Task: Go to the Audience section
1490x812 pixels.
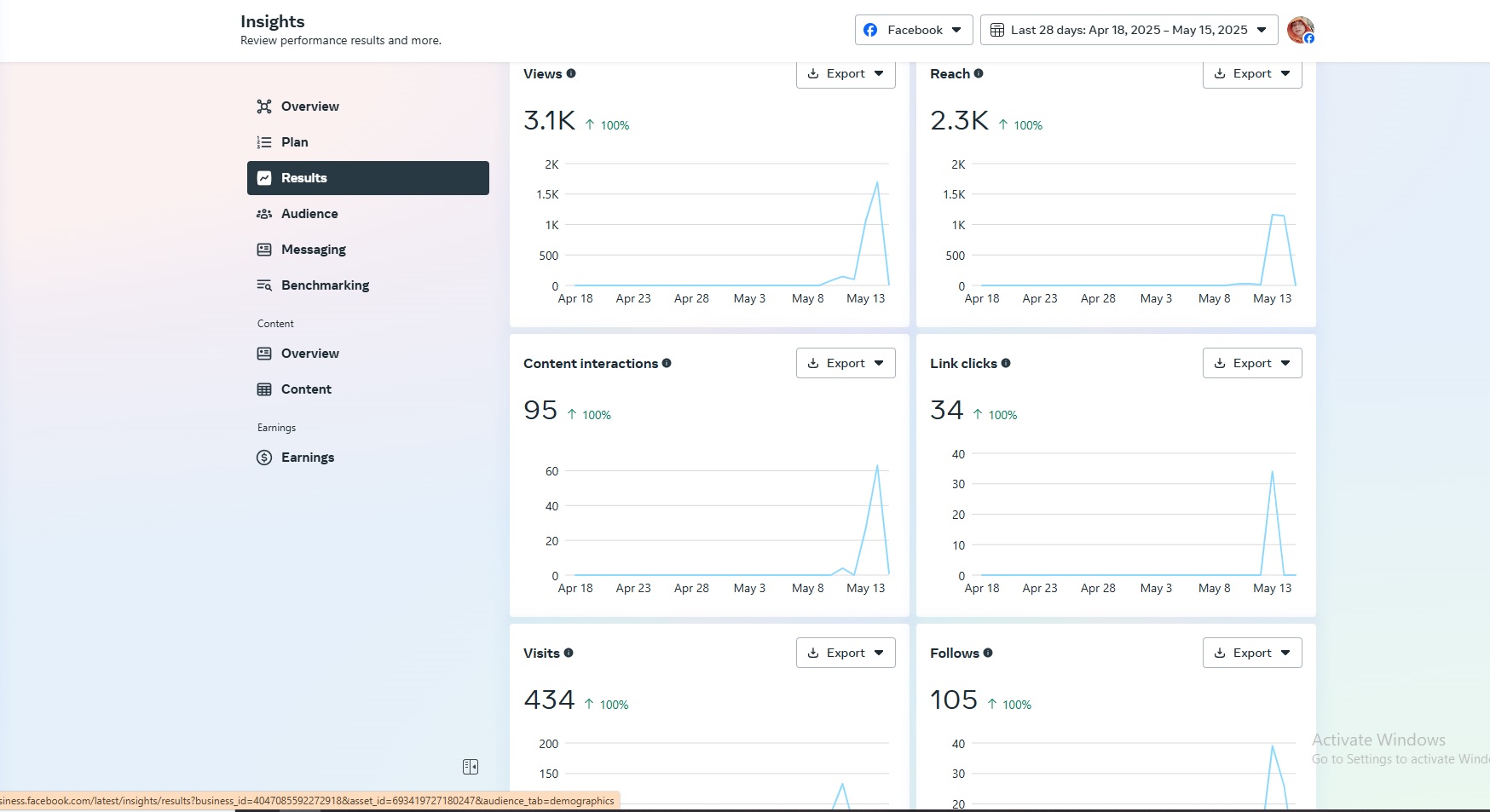Action: pyautogui.click(x=309, y=214)
